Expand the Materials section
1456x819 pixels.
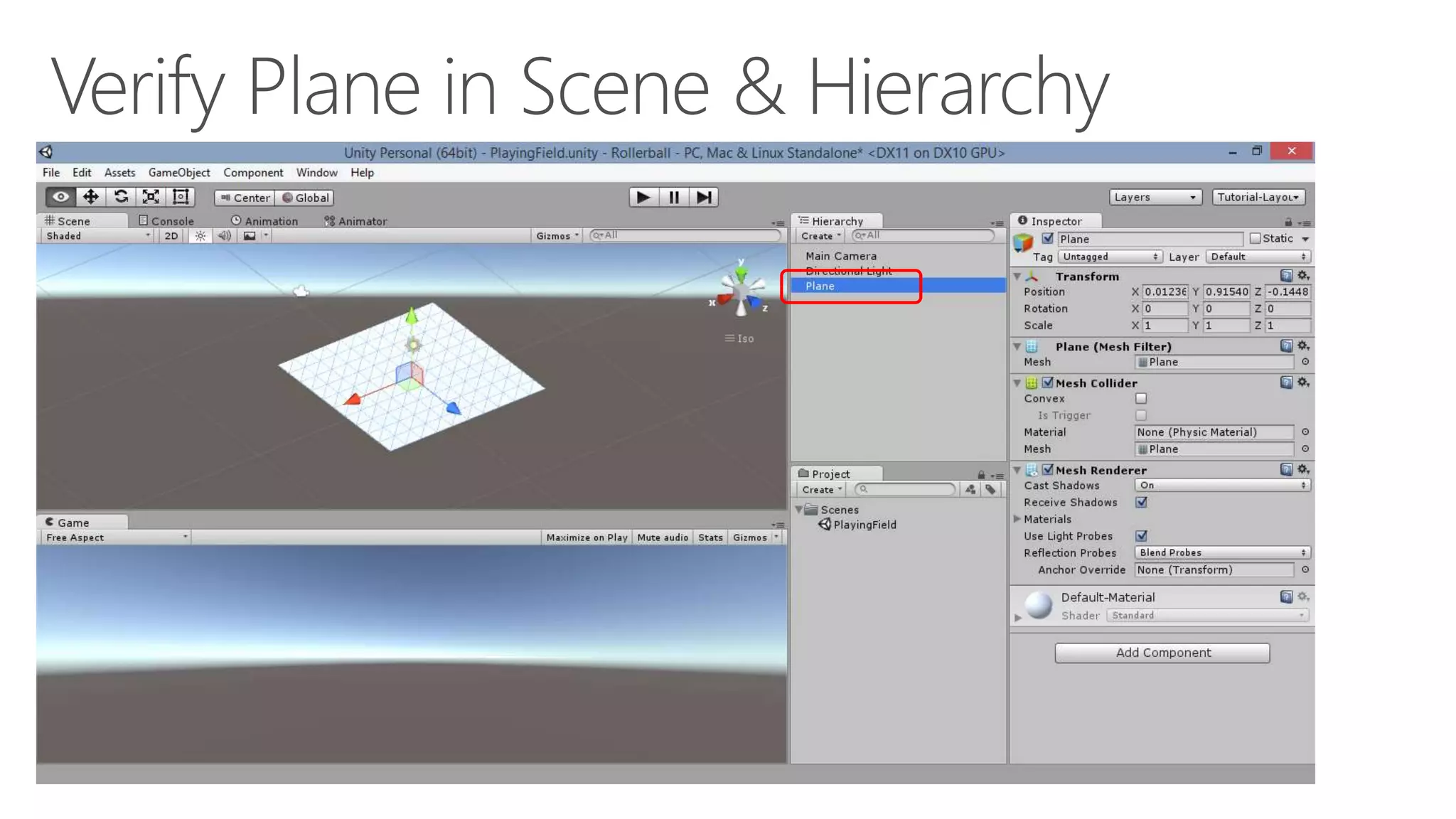pos(1017,519)
